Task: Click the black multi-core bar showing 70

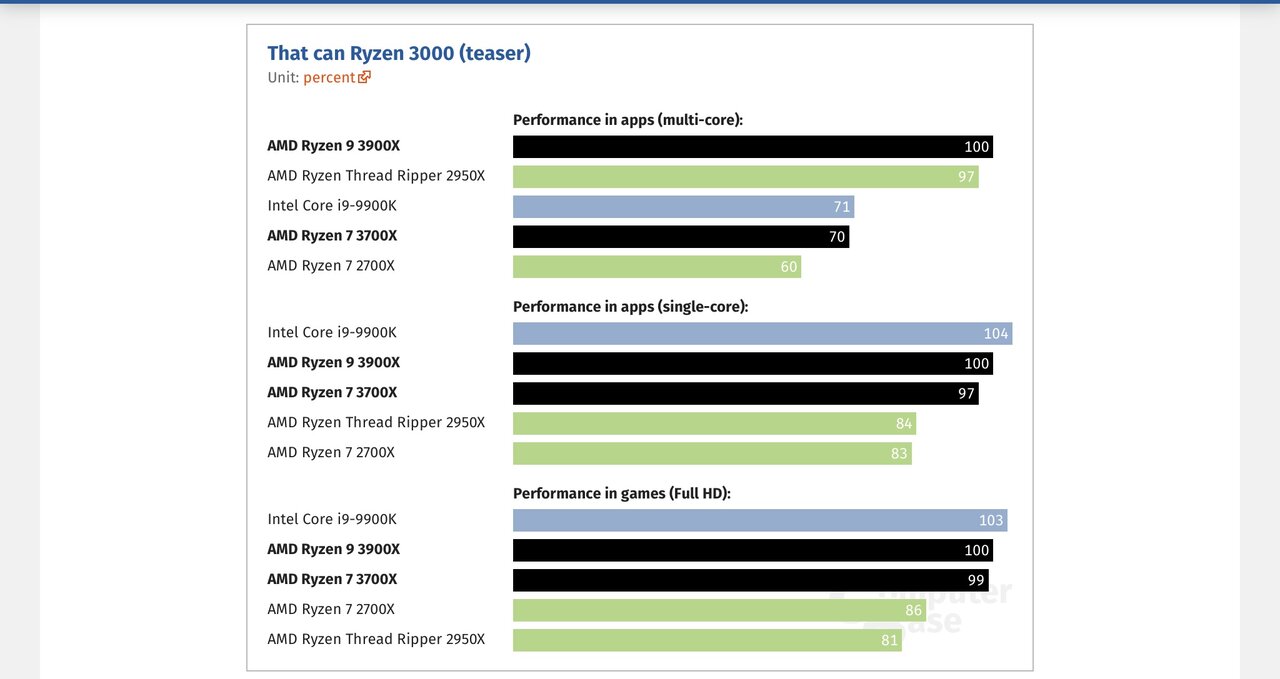Action: (x=681, y=237)
